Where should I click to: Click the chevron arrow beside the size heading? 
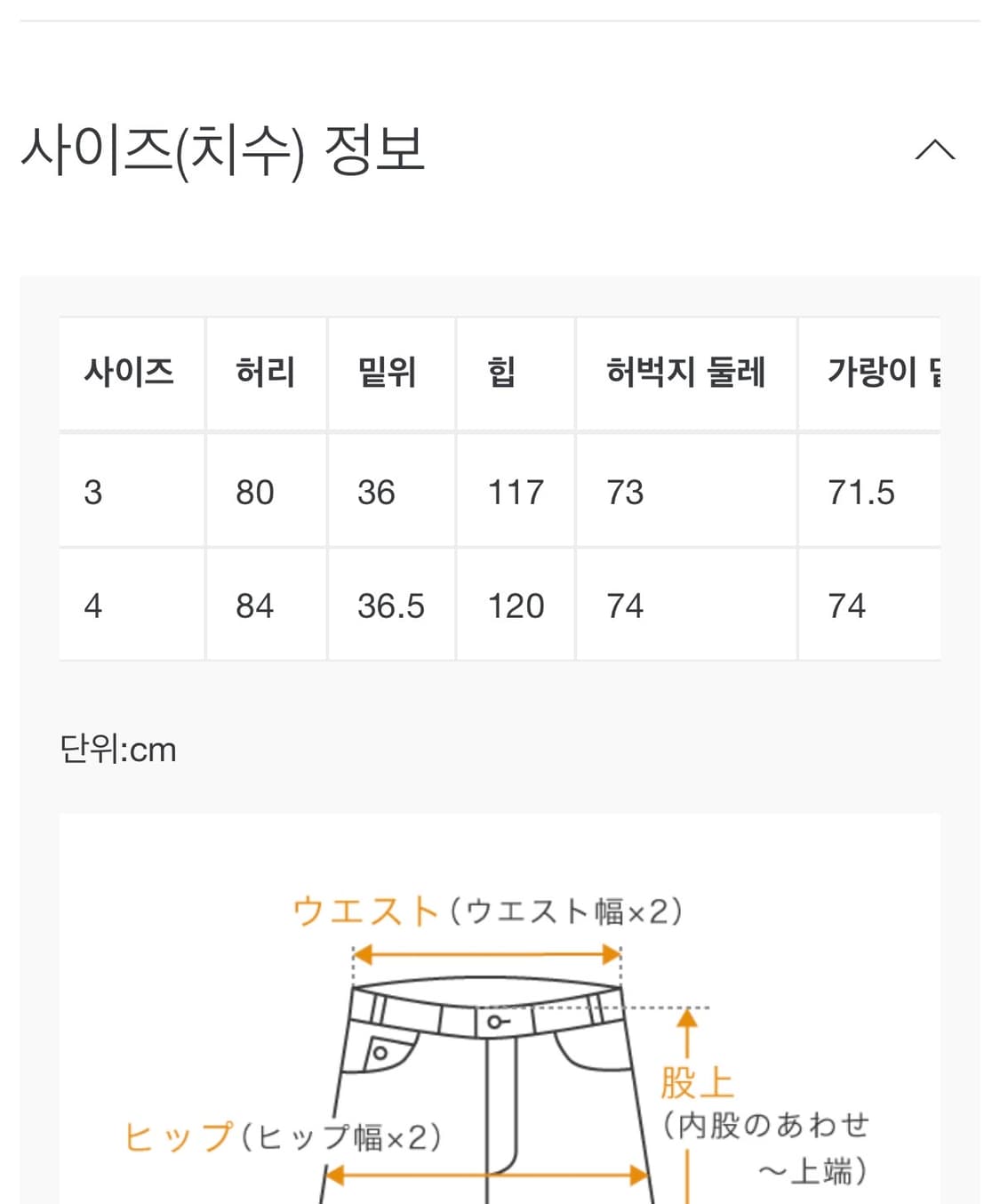coord(932,149)
